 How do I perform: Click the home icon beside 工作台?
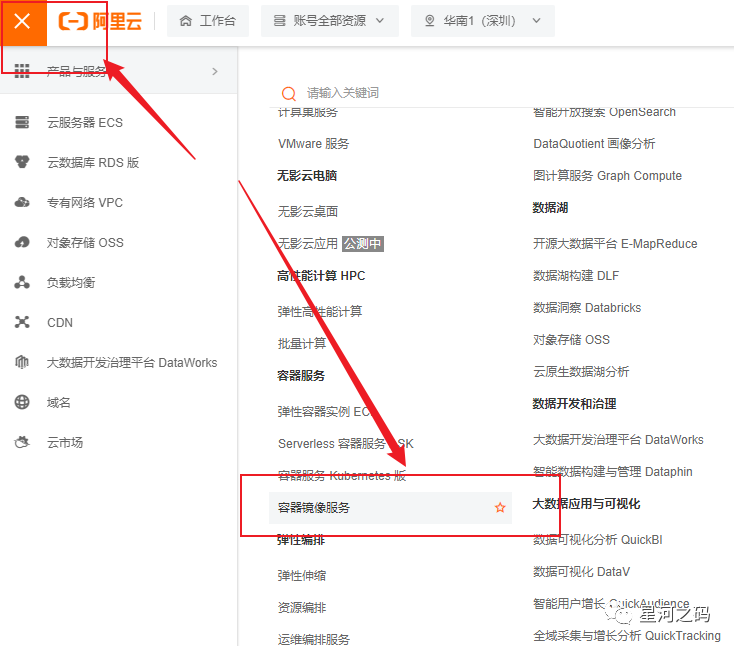pyautogui.click(x=186, y=21)
